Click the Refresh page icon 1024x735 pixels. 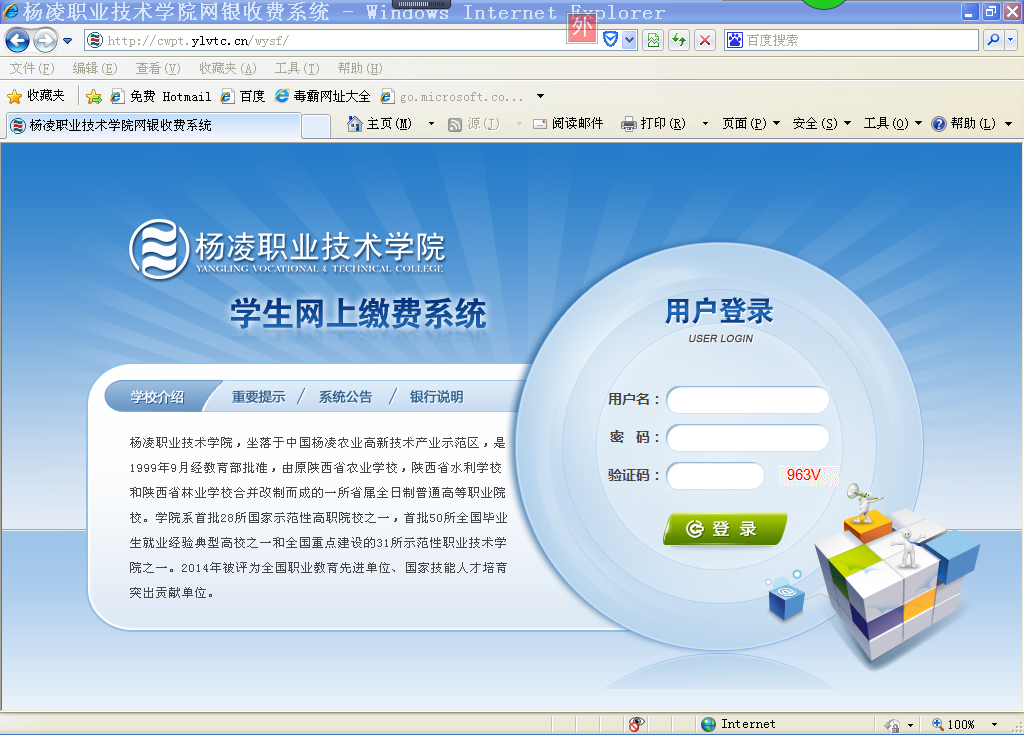pyautogui.click(x=679, y=41)
